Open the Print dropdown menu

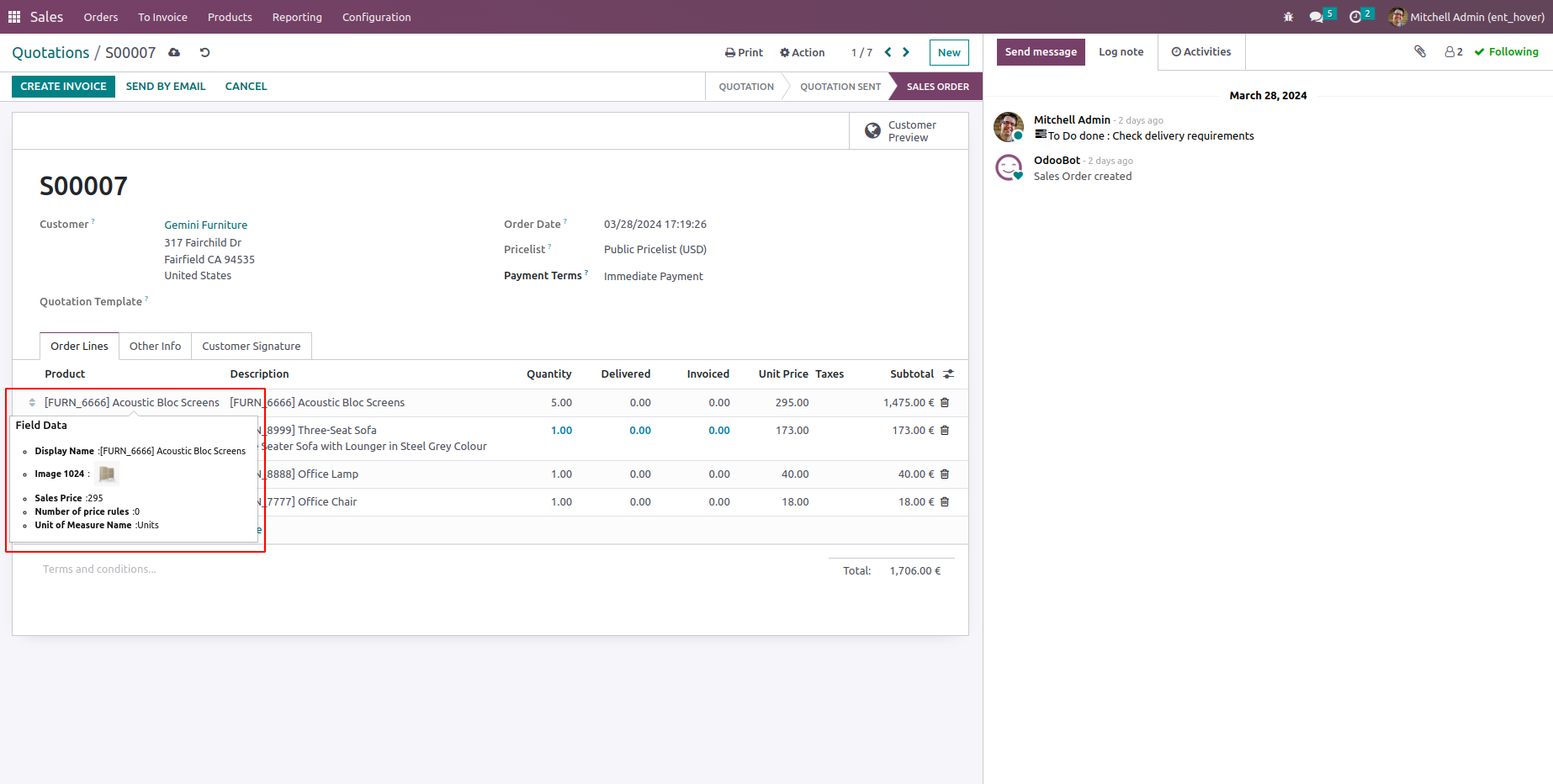point(744,52)
